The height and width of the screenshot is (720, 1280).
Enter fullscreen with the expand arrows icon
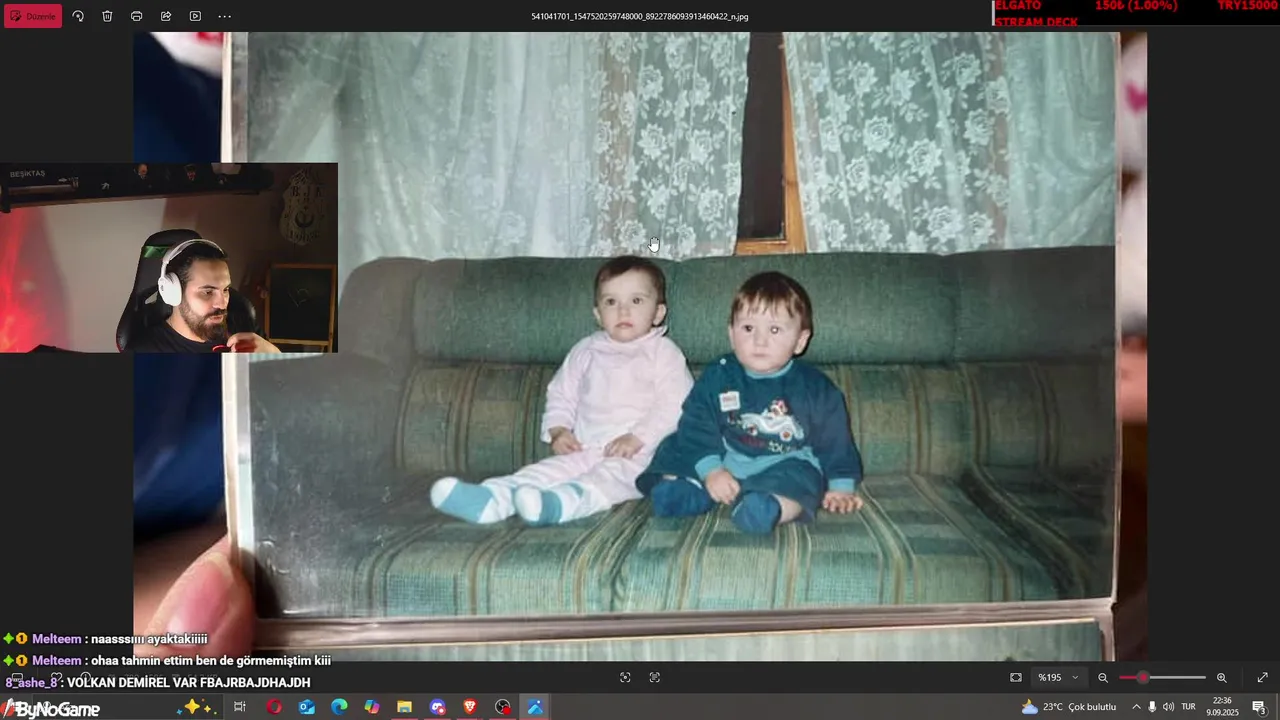coord(1262,677)
